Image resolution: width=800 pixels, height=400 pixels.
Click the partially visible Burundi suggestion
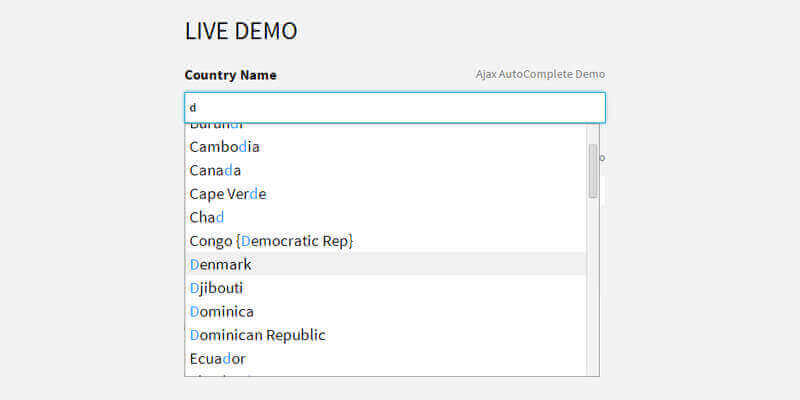click(x=217, y=126)
